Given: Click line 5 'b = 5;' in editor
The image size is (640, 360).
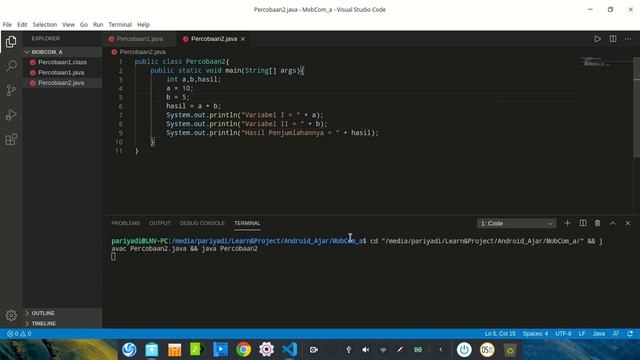Looking at the screenshot, I should [x=178, y=97].
